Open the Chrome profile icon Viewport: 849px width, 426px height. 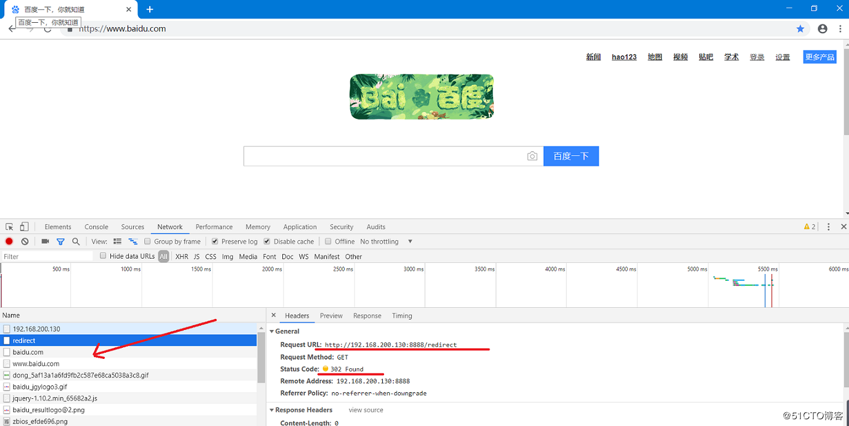(x=822, y=29)
